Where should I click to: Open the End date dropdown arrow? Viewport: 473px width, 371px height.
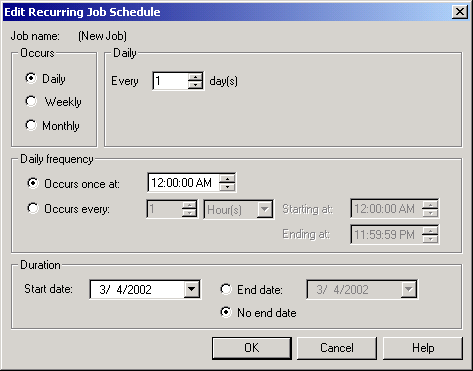[x=409, y=289]
